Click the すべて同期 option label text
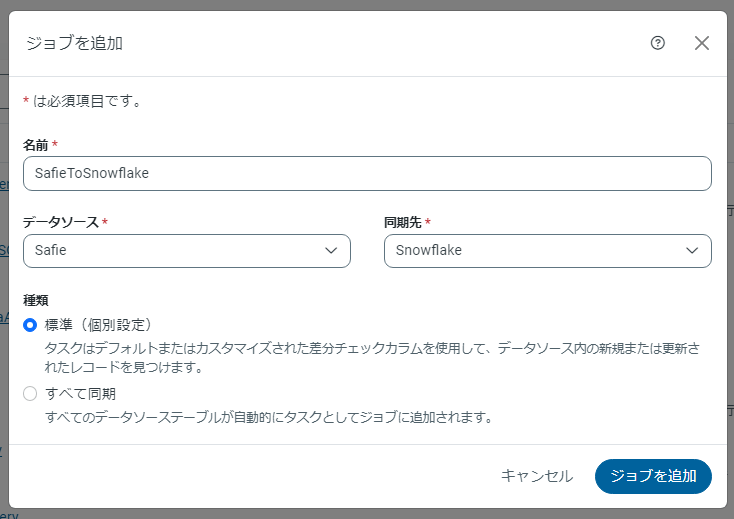The height and width of the screenshot is (519, 734). pos(81,393)
